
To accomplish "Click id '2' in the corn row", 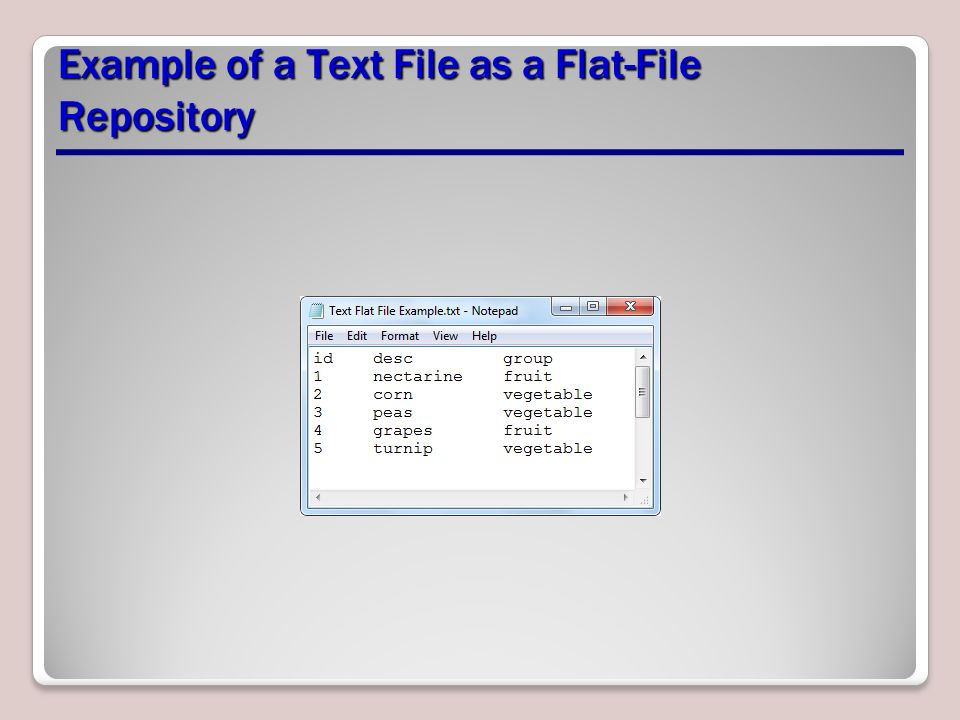I will tap(318, 394).
